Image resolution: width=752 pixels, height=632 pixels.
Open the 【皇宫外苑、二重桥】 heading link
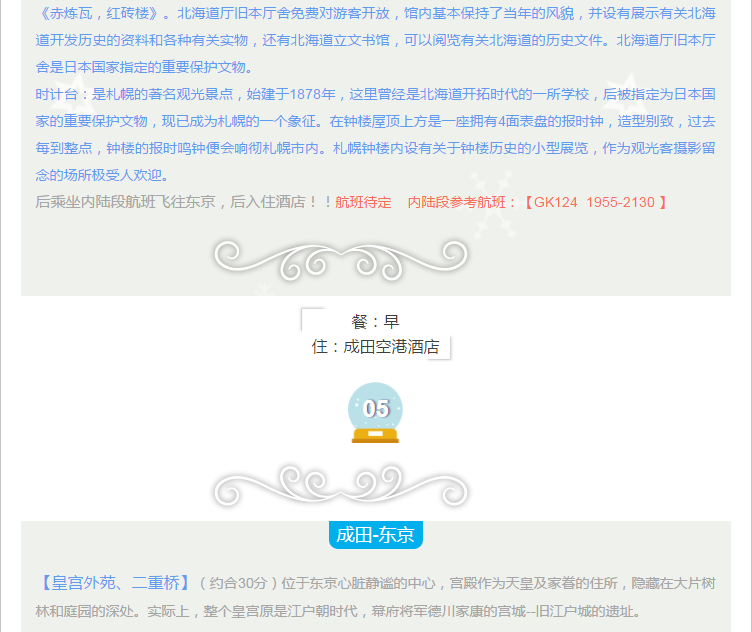(114, 583)
